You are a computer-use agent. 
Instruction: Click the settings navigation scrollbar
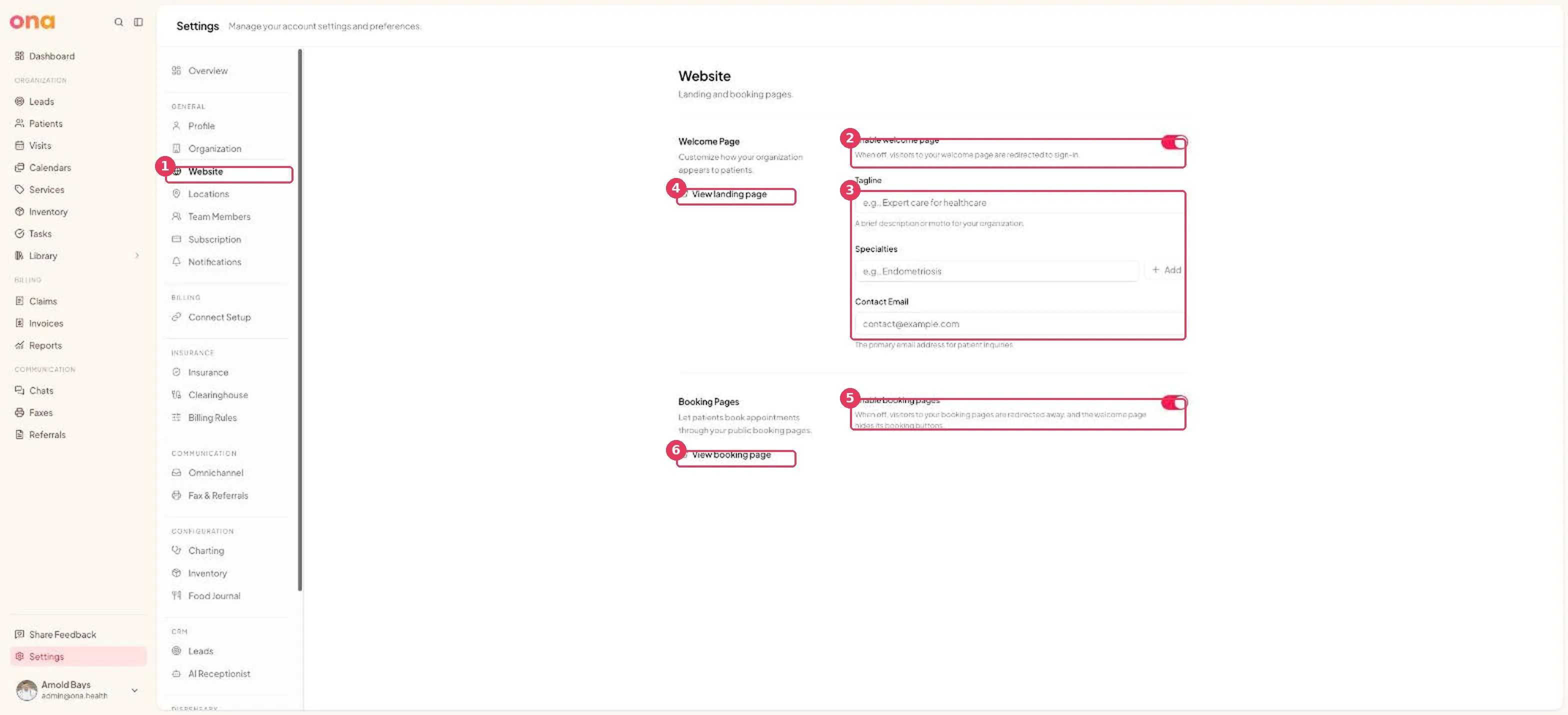coord(299,319)
